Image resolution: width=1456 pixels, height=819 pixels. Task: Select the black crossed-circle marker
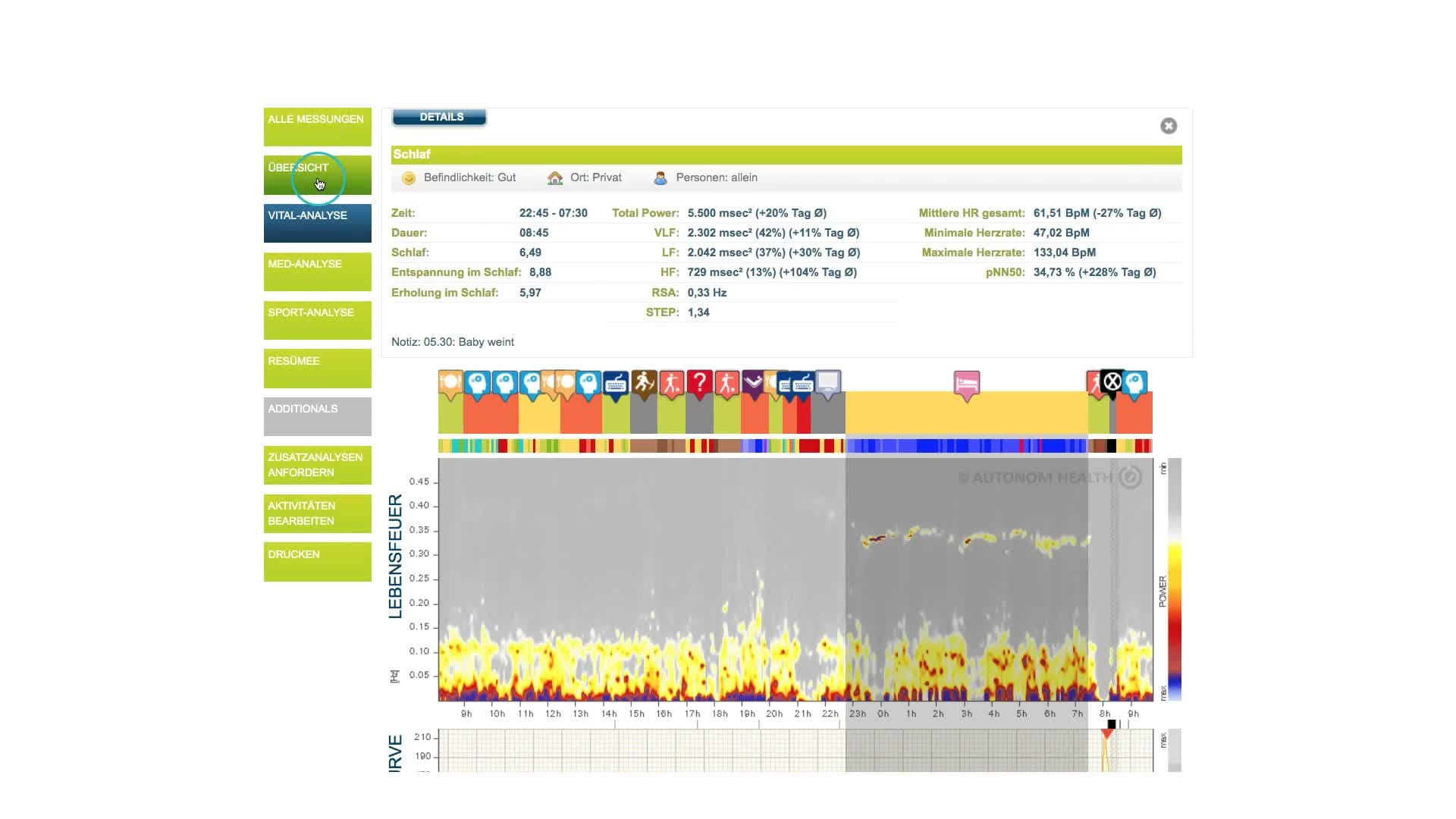1112,381
